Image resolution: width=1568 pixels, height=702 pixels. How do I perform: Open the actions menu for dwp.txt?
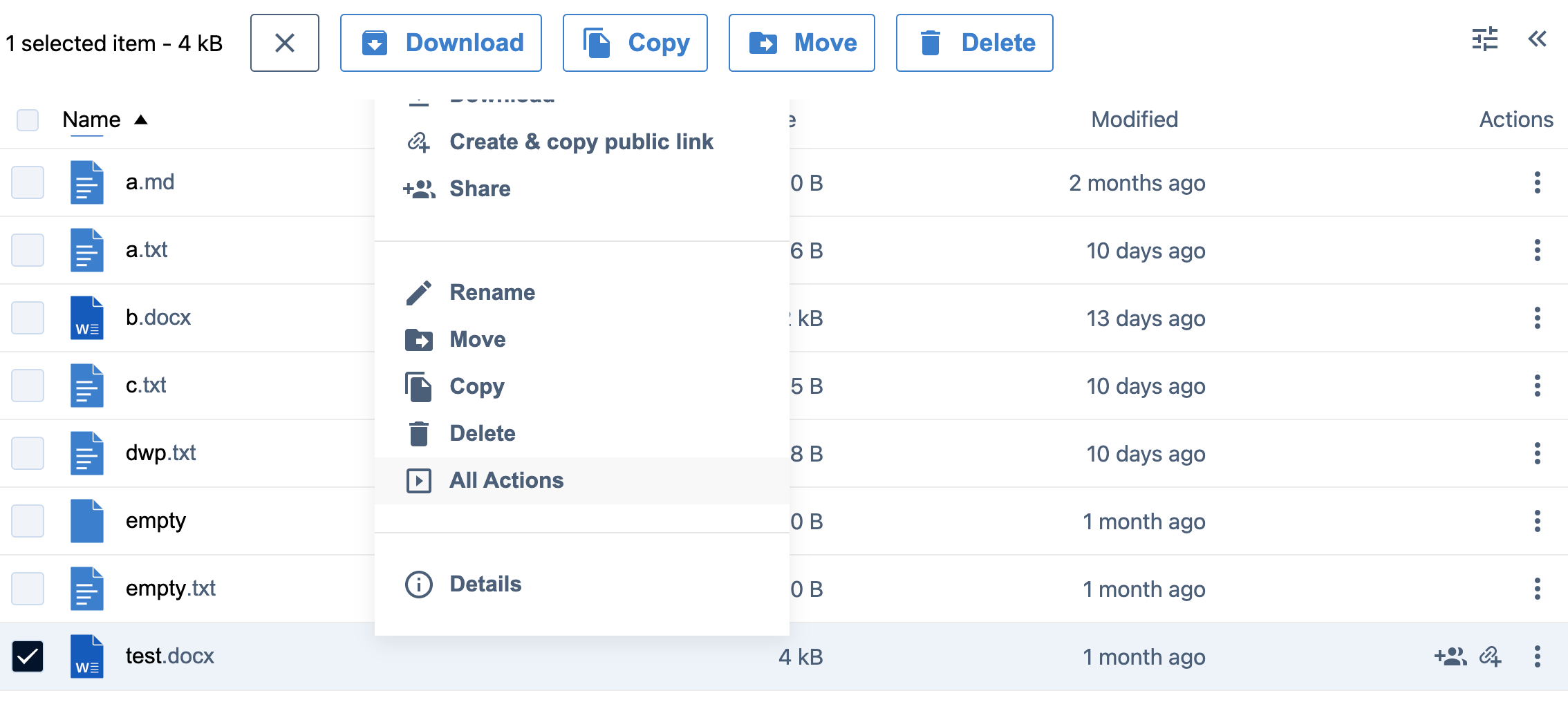1537,453
